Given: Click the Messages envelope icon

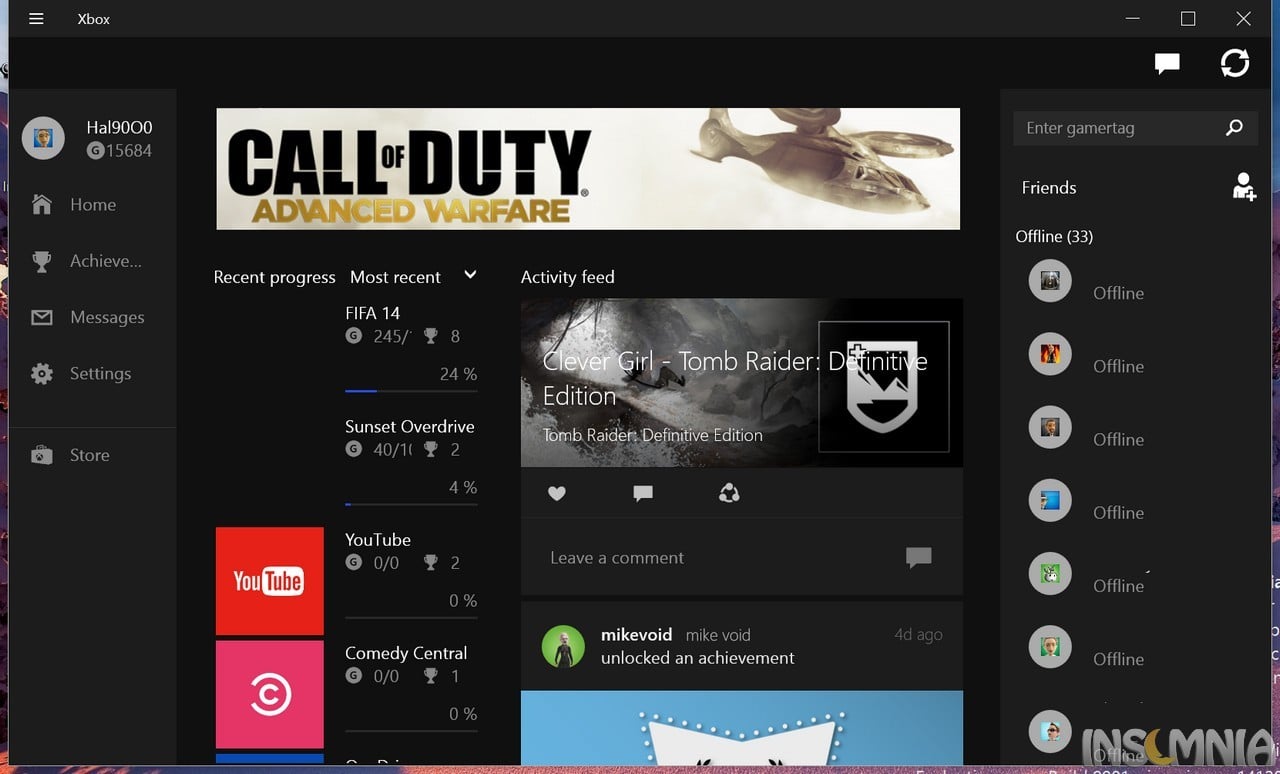Looking at the screenshot, I should click(x=42, y=318).
